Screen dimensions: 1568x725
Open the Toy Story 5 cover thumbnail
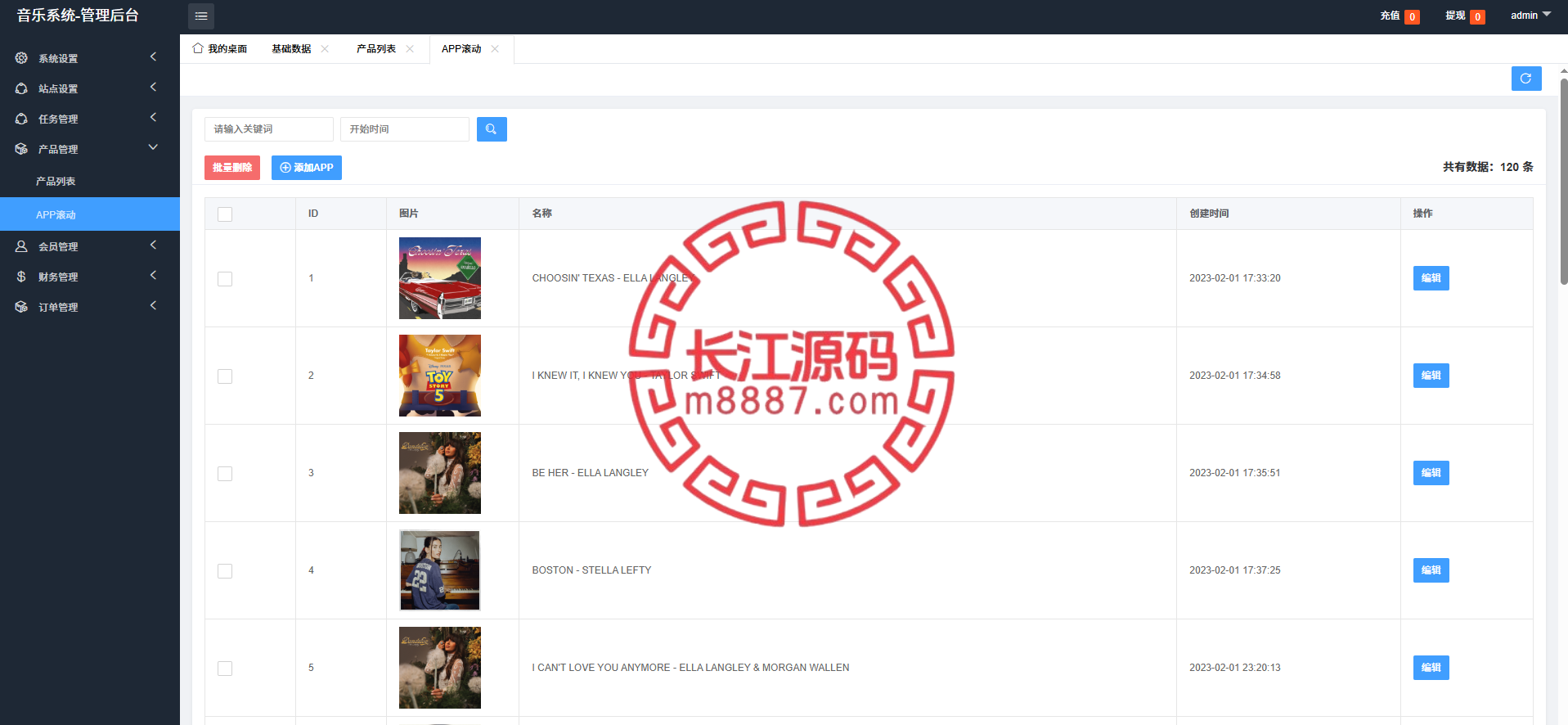point(440,376)
